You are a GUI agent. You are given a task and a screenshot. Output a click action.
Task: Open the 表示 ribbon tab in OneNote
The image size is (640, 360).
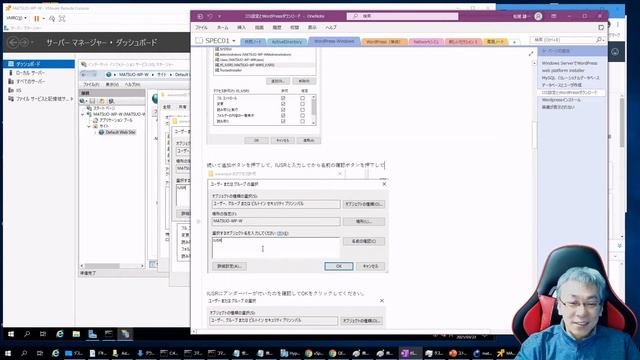[312, 27]
